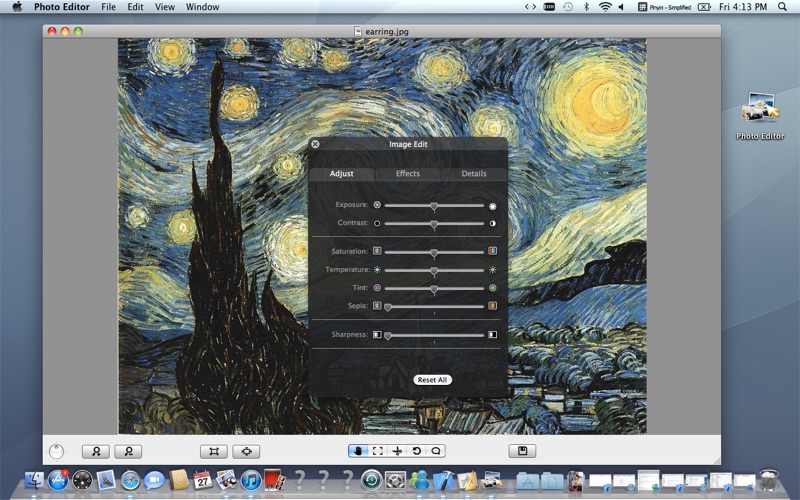
Task: Click the green tint circle icon
Action: (x=492, y=288)
